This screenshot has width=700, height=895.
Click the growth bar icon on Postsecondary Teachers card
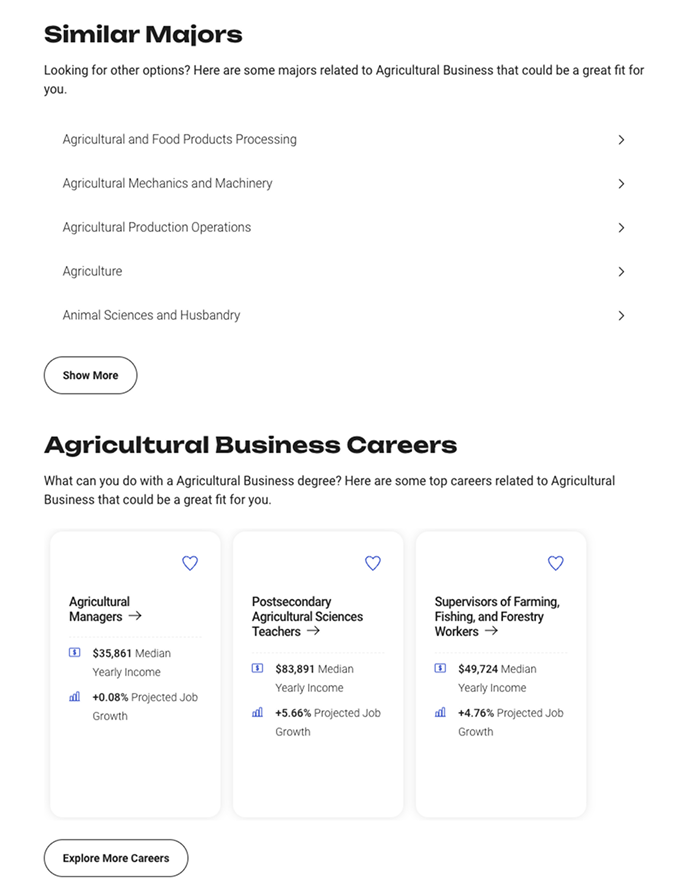[x=257, y=713]
